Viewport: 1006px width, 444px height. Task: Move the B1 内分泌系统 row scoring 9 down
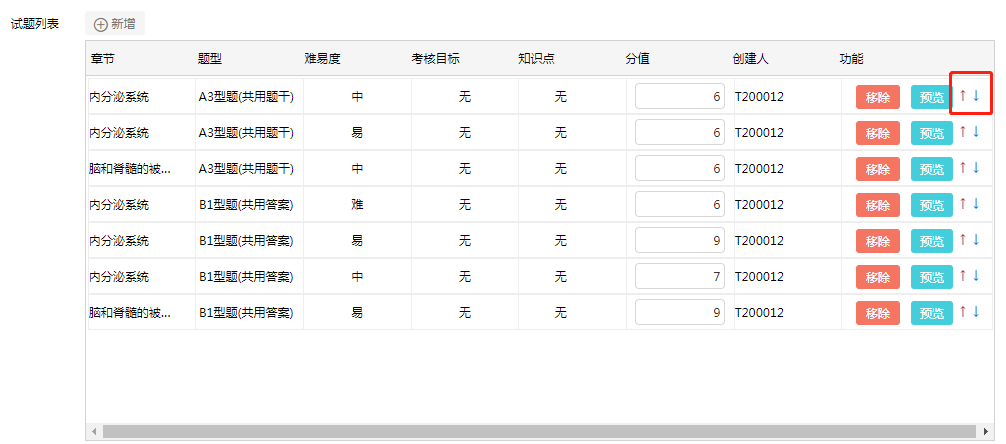[977, 240]
